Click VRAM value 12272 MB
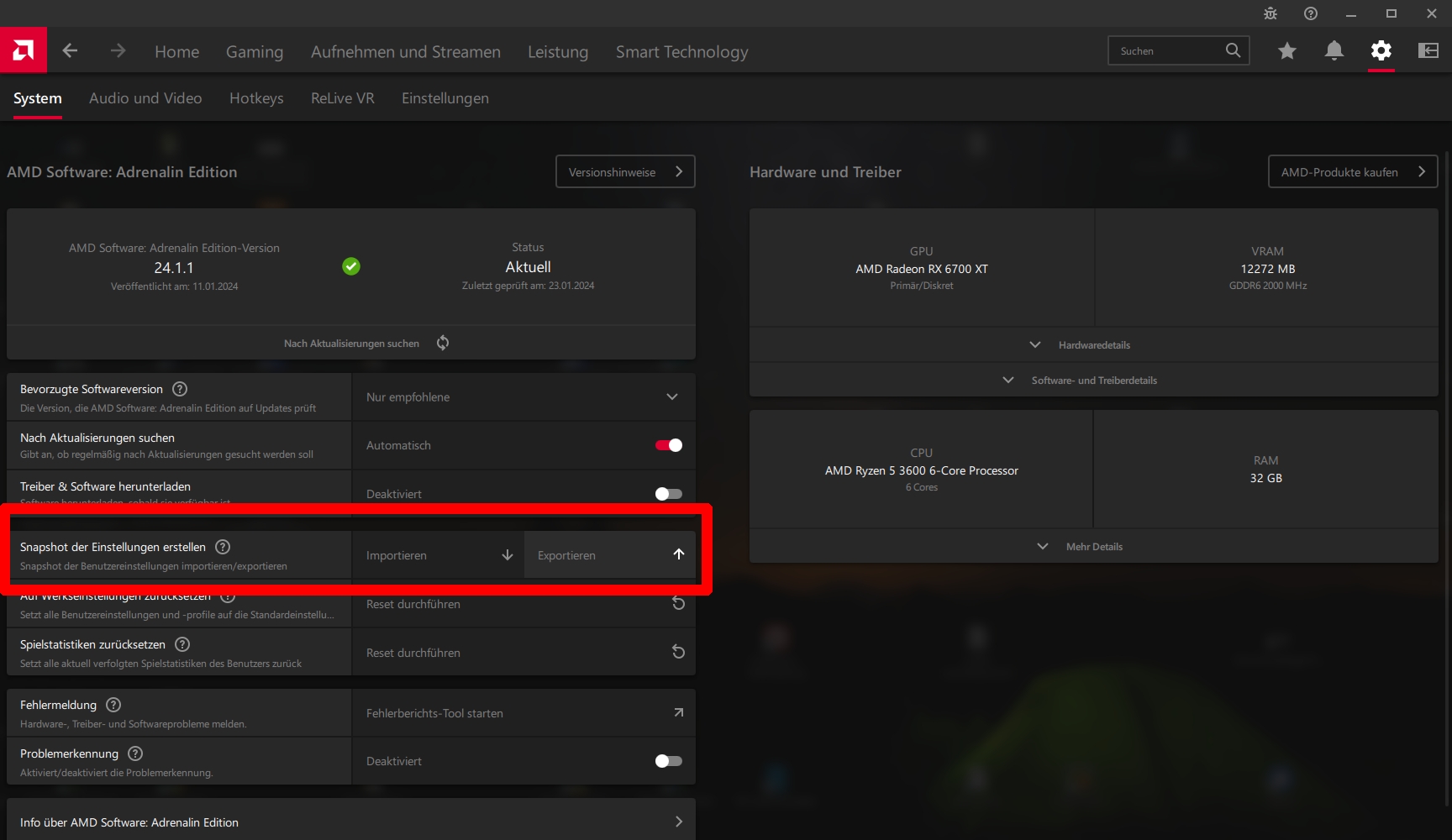 1268,269
